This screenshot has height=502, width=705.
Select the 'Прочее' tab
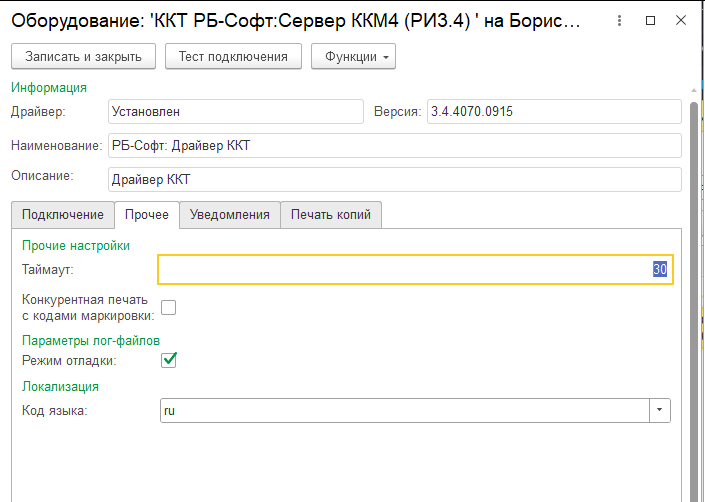pos(147,215)
